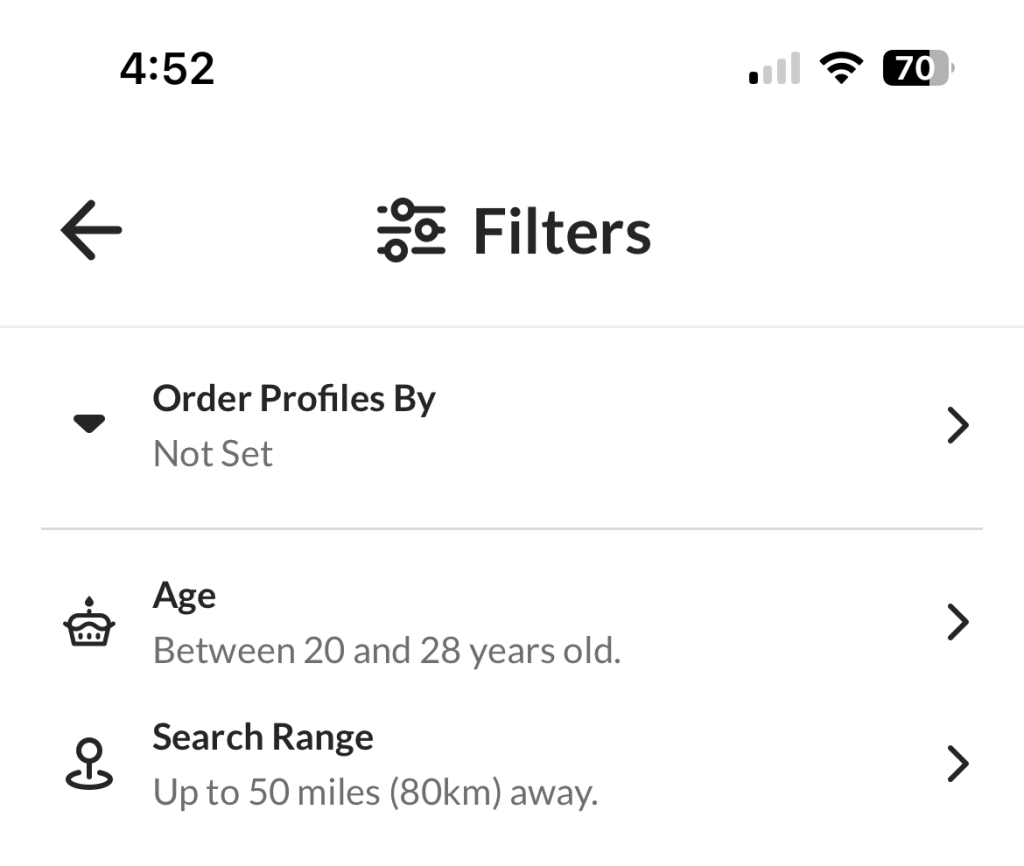Click the caret icon beside Order Profiles By

[x=89, y=423]
